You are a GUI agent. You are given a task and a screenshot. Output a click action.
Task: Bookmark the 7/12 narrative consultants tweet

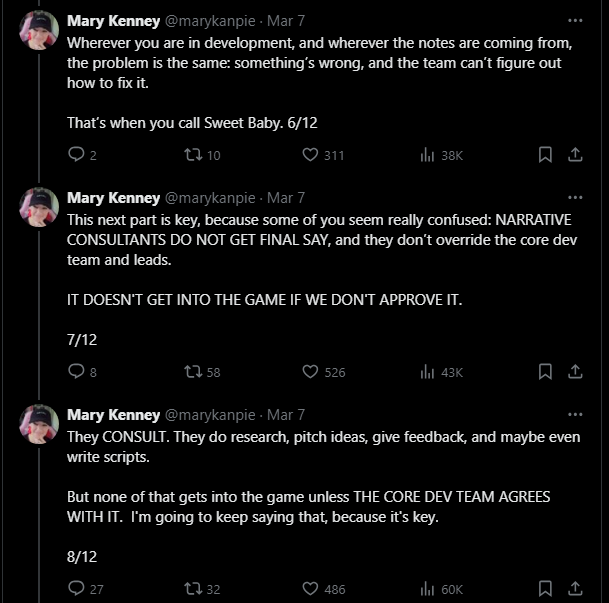(x=545, y=372)
